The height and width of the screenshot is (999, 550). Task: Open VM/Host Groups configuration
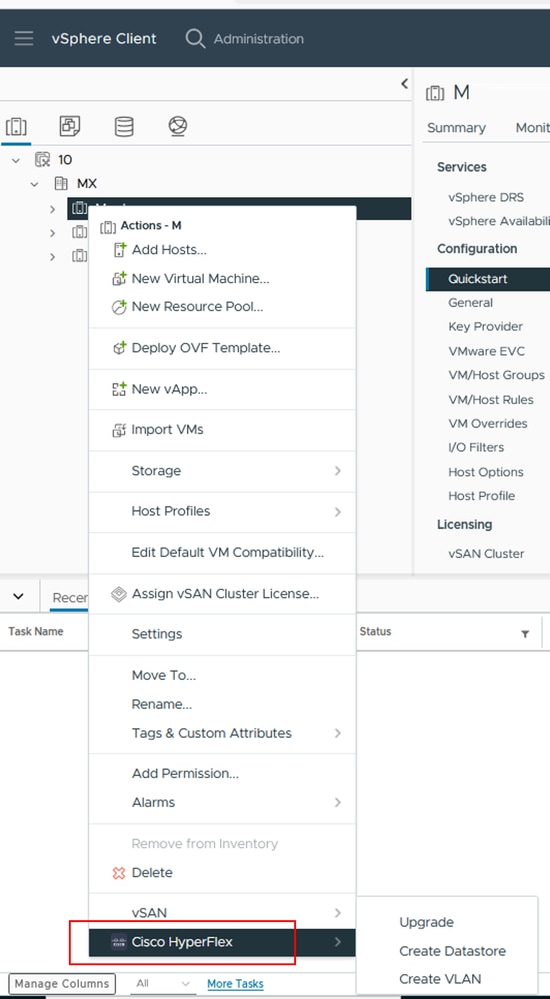[x=496, y=375]
